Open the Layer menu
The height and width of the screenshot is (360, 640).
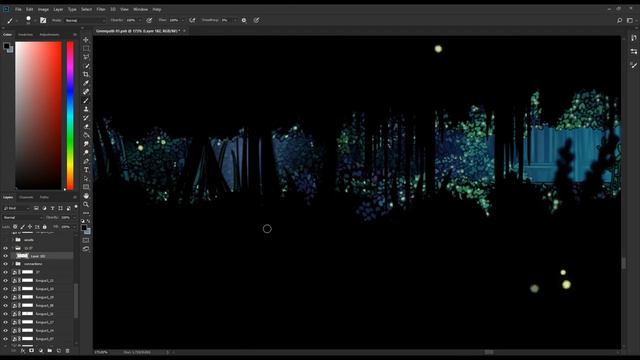pos(58,9)
